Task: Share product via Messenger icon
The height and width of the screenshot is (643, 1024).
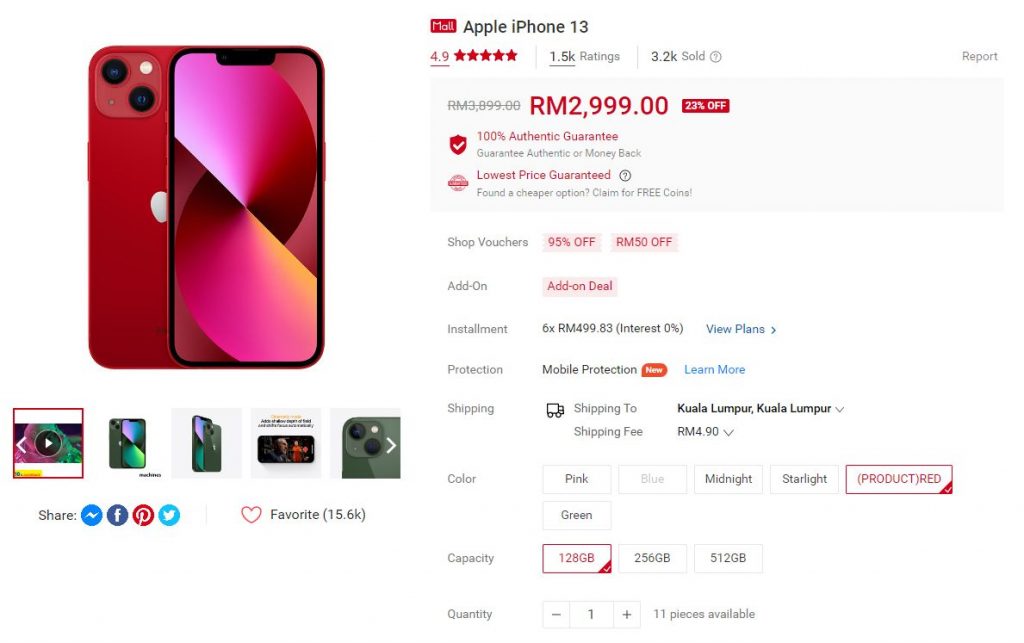Action: pyautogui.click(x=91, y=515)
